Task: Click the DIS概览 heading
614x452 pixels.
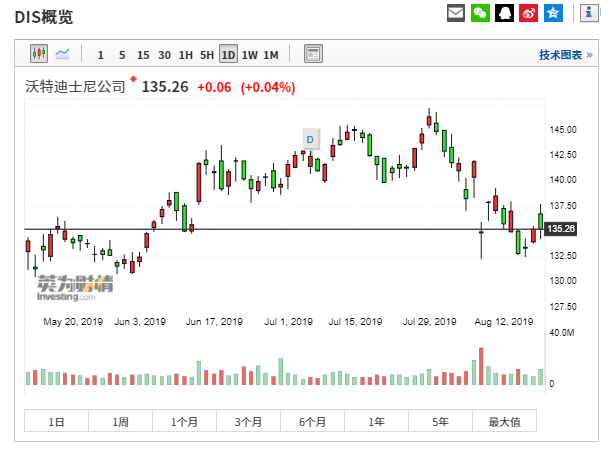Action: pyautogui.click(x=43, y=17)
